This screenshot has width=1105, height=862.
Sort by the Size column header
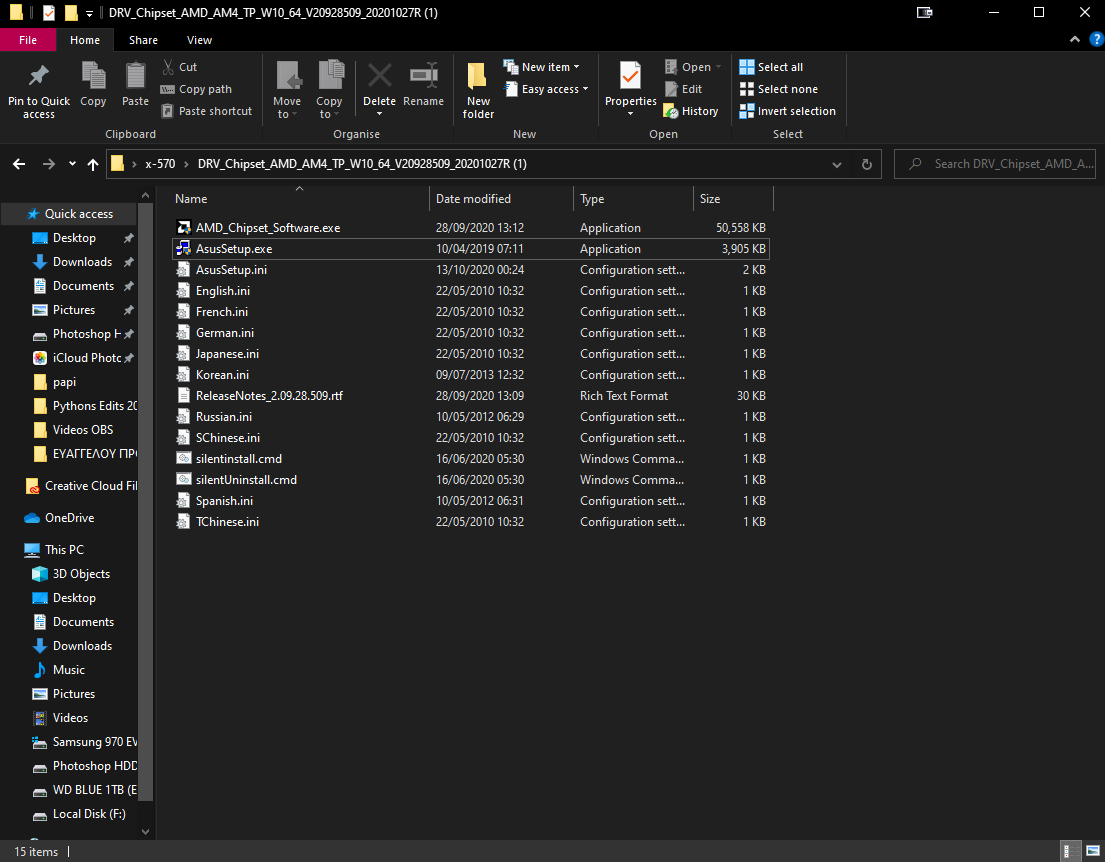coord(733,199)
